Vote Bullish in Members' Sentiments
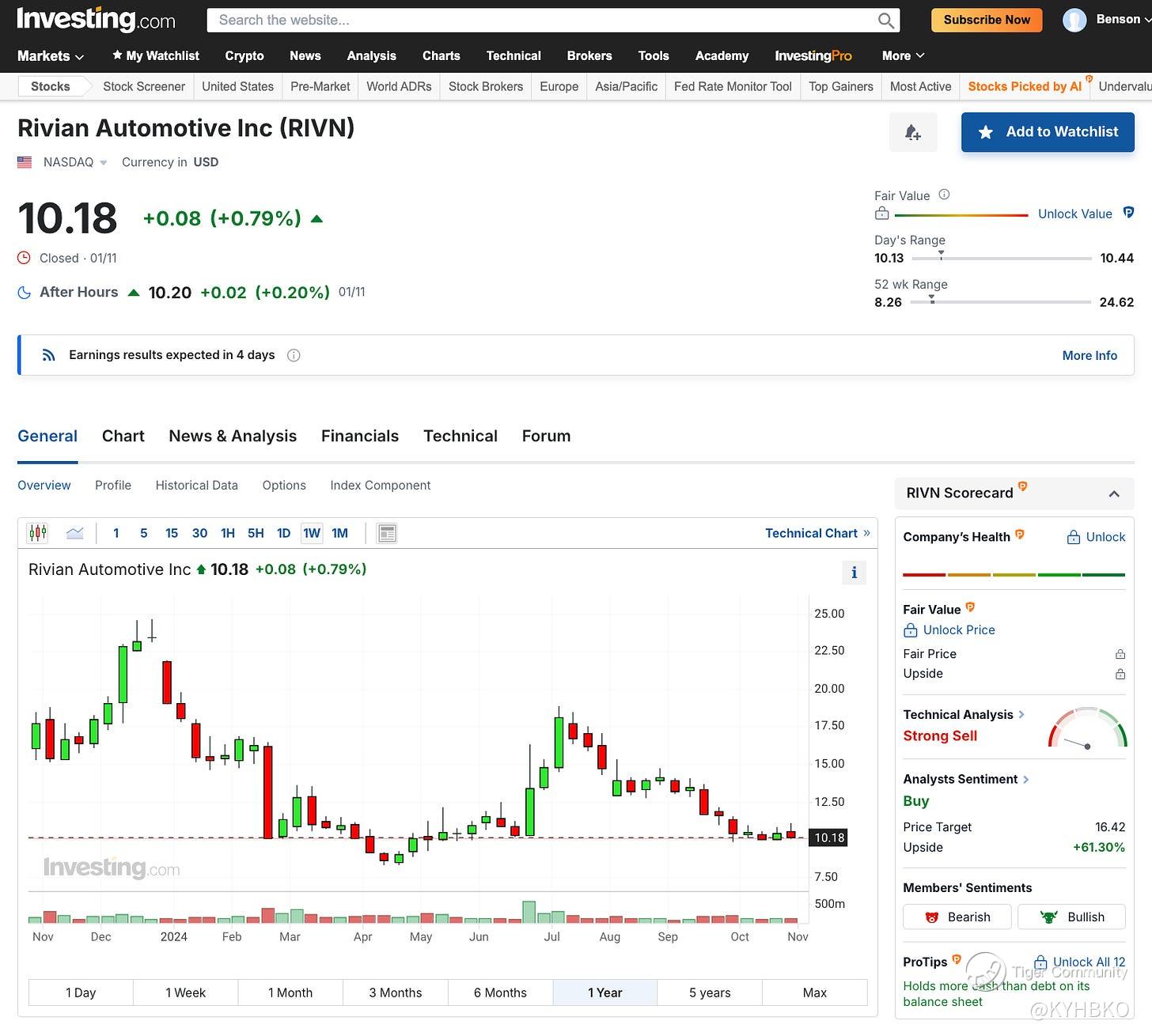Viewport: 1152px width, 1036px height. click(1071, 917)
